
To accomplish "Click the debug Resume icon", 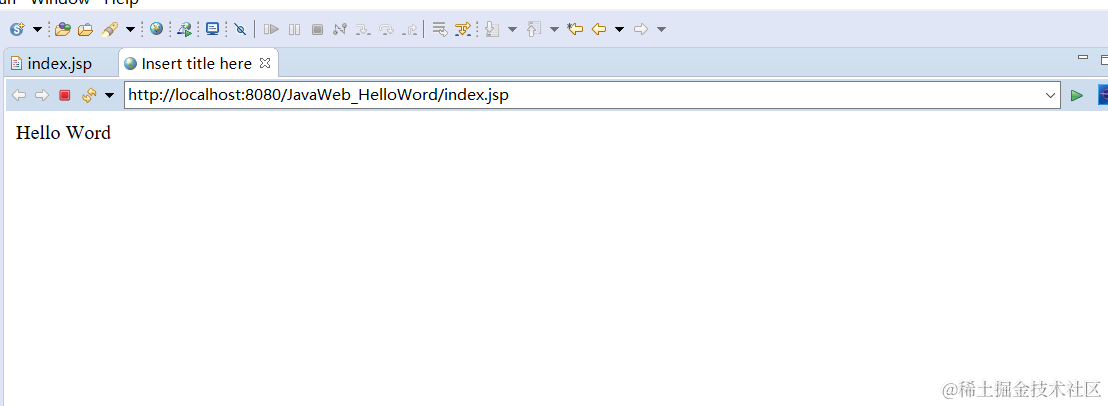I will [x=271, y=30].
